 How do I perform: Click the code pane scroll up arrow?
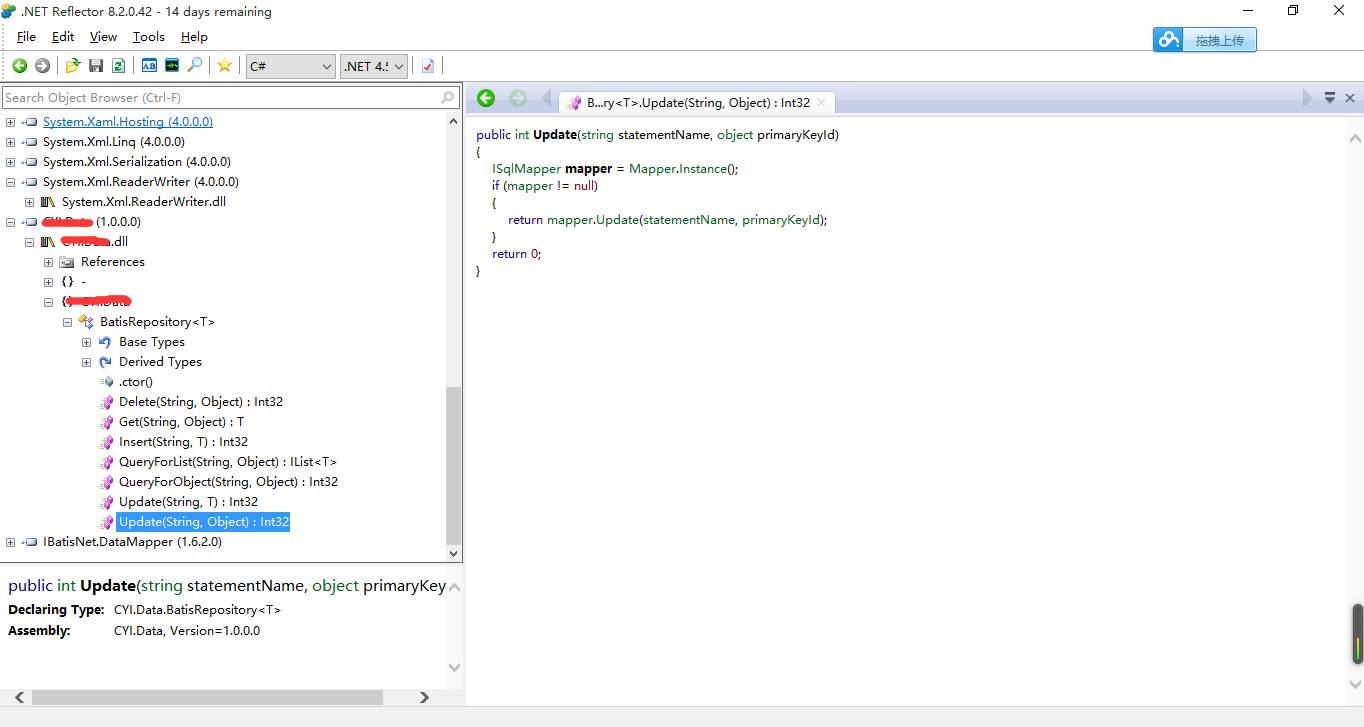(1355, 139)
